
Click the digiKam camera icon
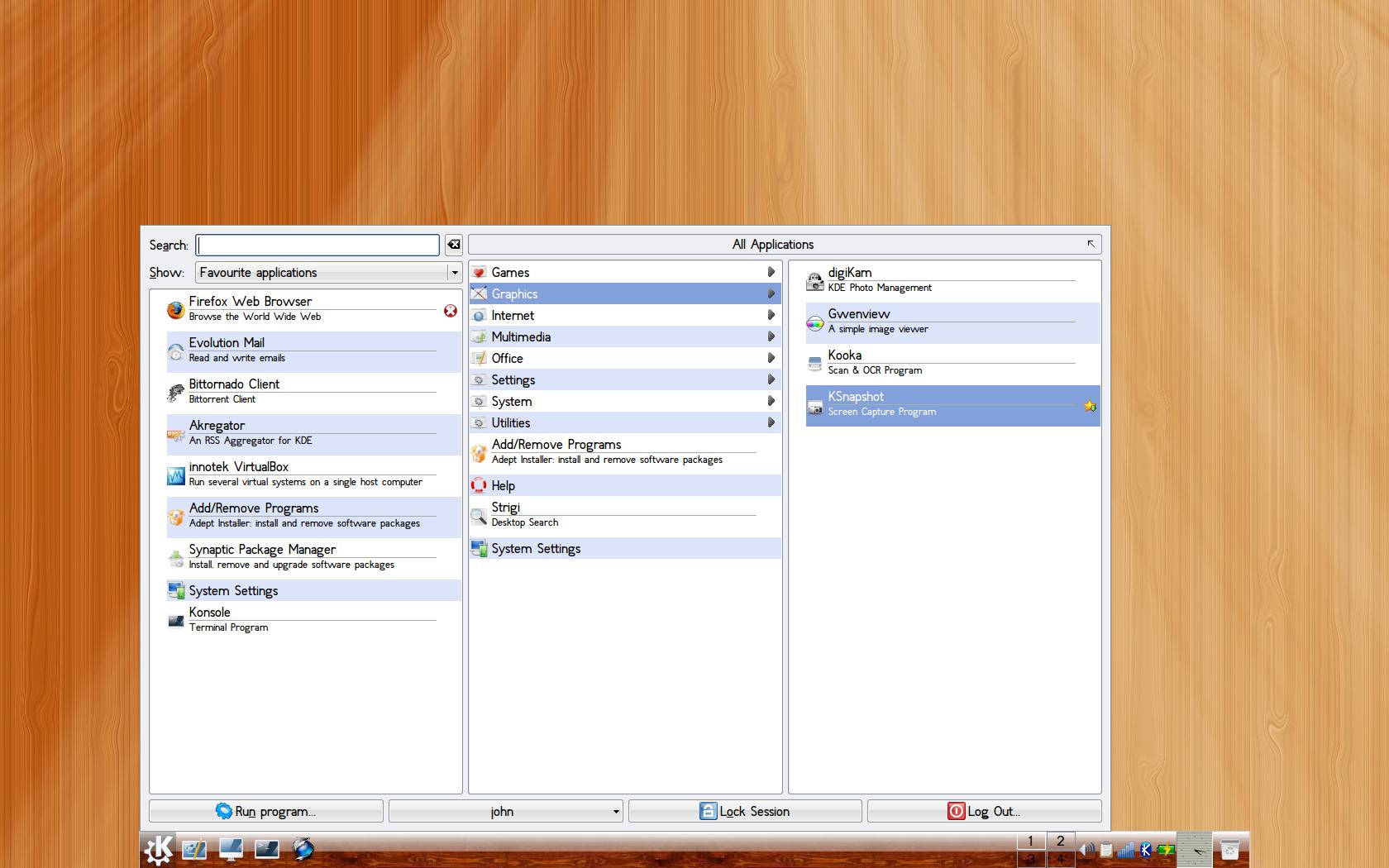tap(815, 282)
